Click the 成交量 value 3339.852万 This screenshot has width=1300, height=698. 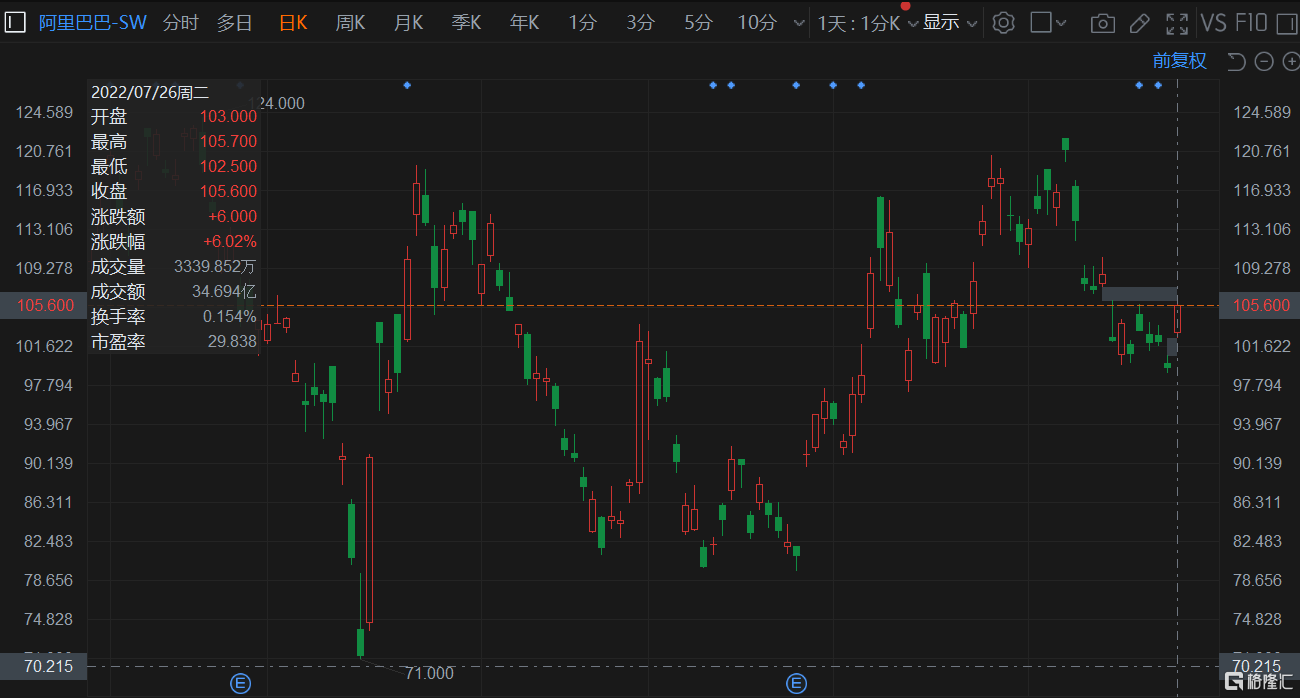pyautogui.click(x=215, y=267)
